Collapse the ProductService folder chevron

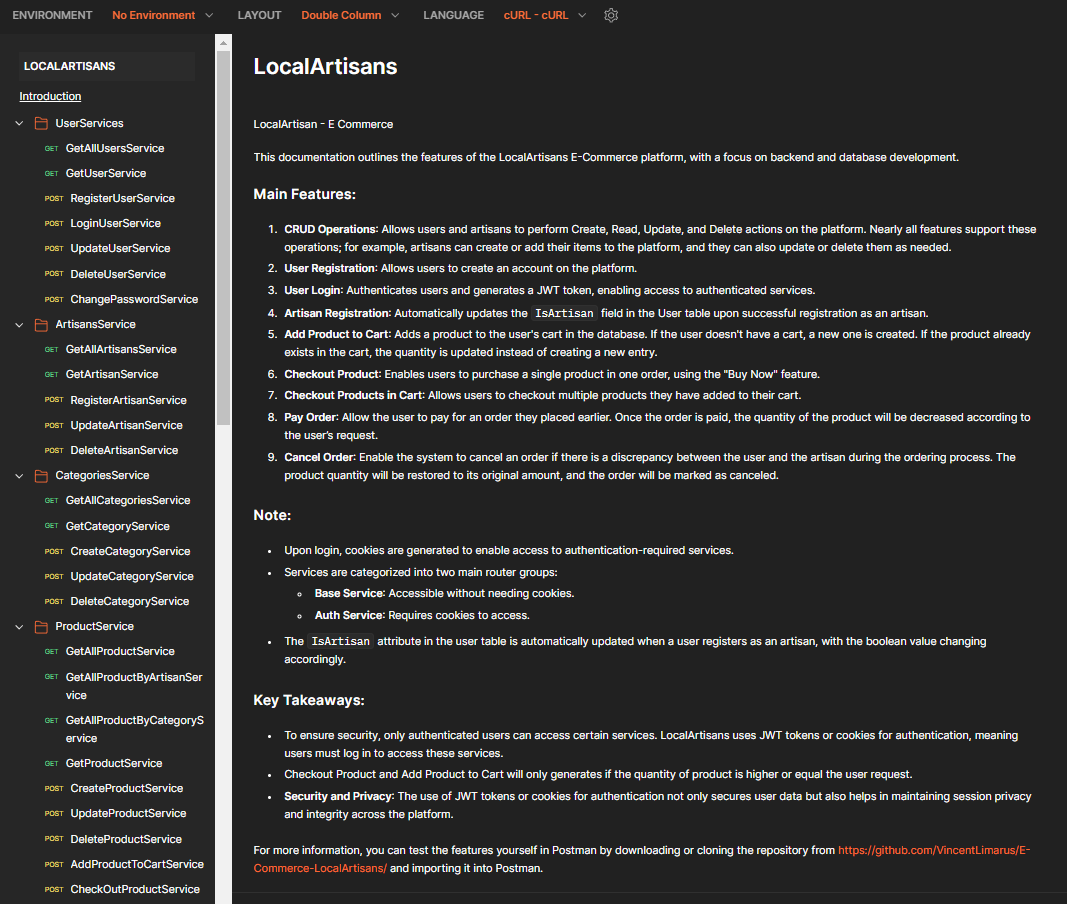19,627
